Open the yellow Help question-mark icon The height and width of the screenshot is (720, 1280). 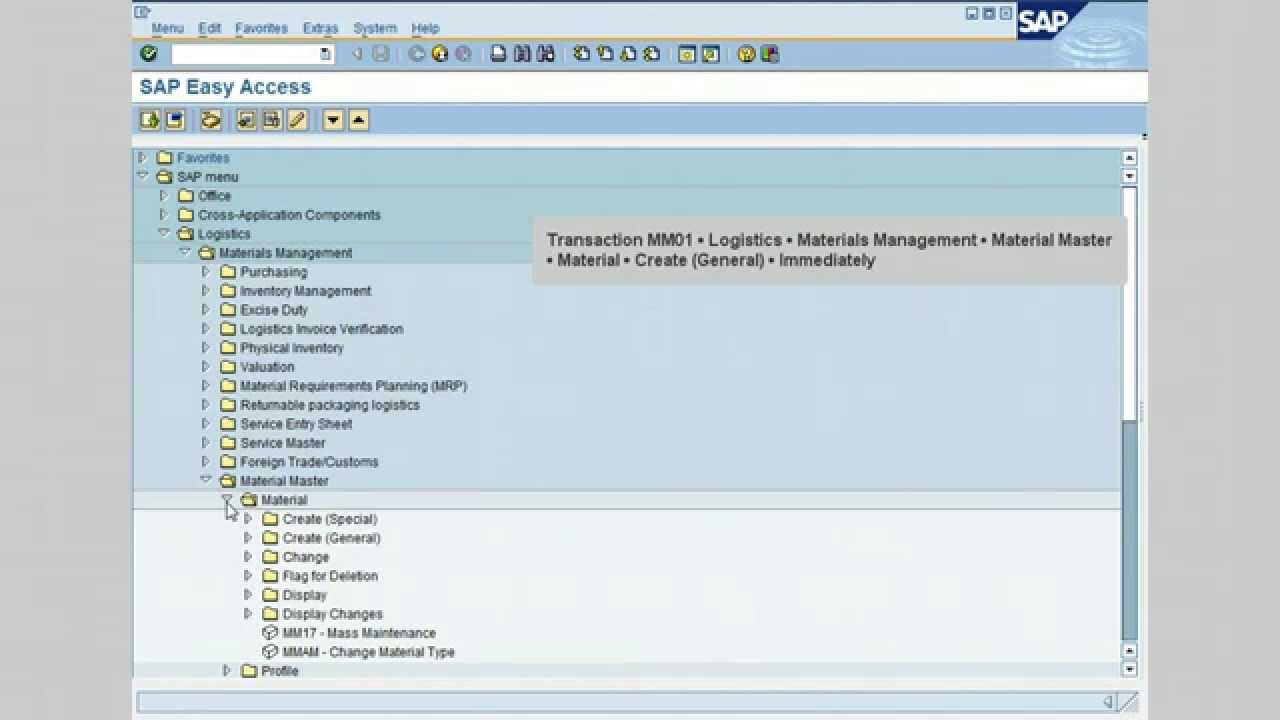click(746, 54)
